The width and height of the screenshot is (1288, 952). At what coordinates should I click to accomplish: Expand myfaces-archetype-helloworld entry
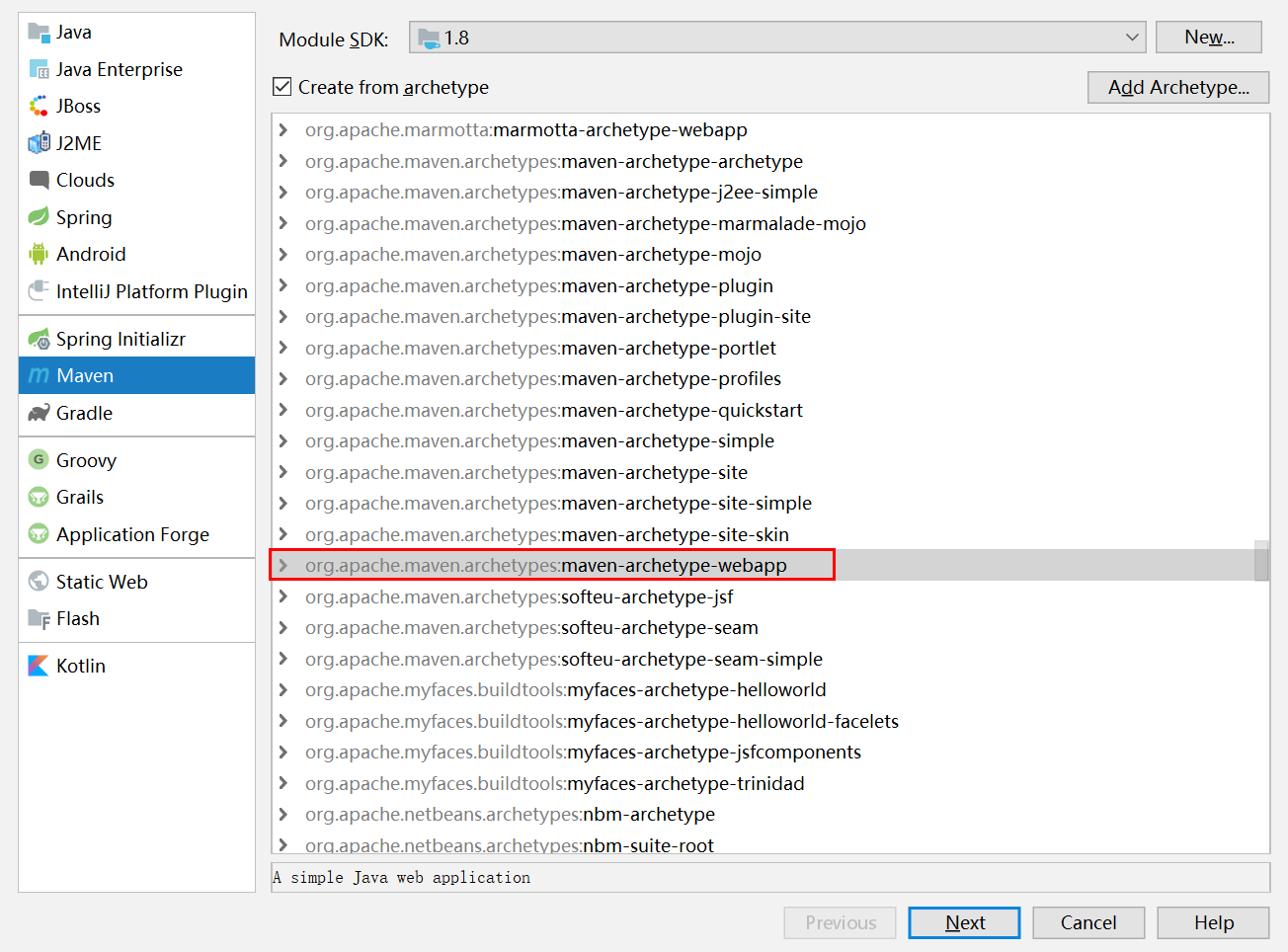pos(283,689)
